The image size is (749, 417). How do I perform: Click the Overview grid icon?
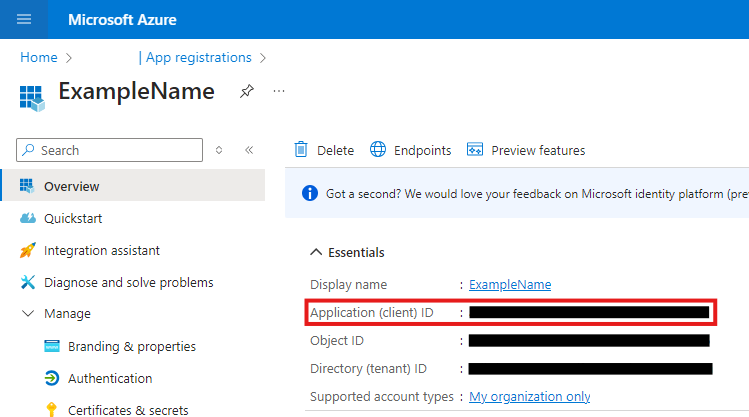27,186
